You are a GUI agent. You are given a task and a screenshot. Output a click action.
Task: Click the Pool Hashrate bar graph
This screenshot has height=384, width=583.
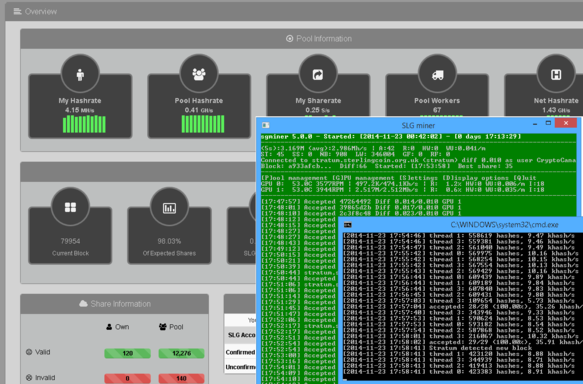[x=203, y=124]
